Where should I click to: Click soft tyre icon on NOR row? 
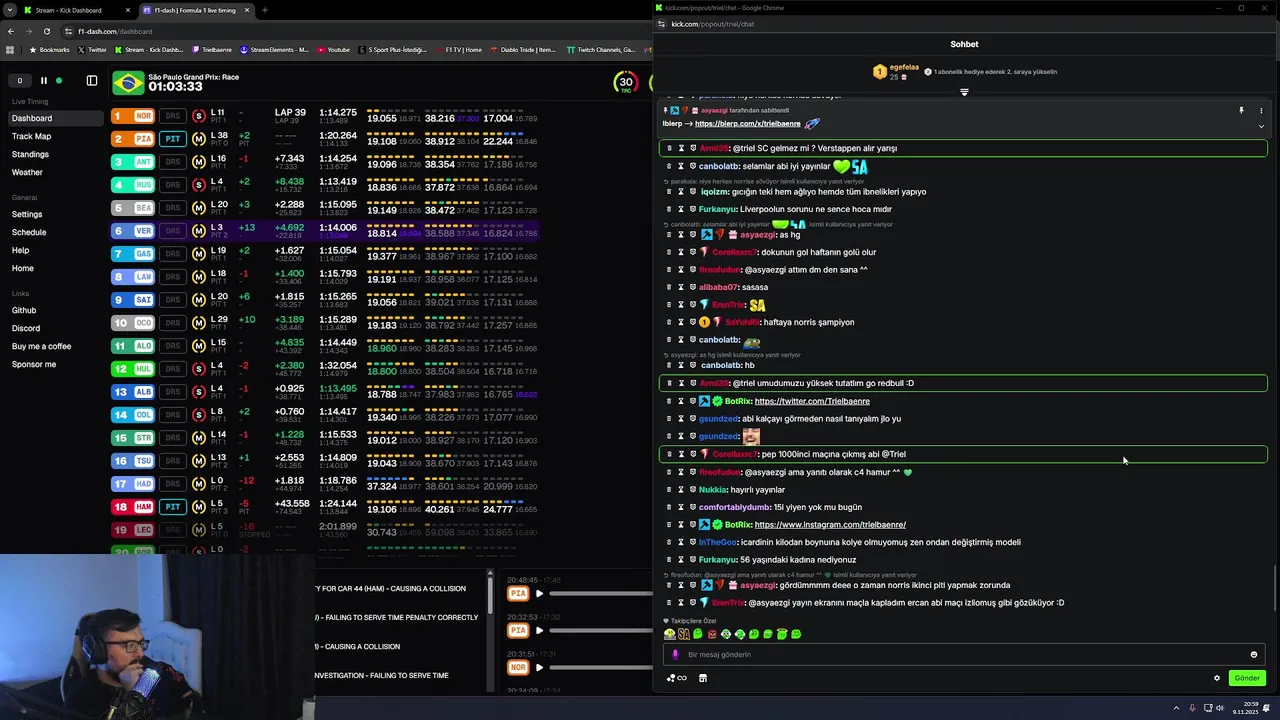click(198, 116)
